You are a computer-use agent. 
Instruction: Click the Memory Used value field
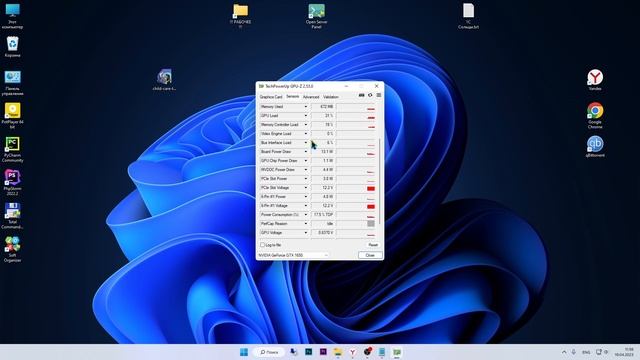point(323,107)
